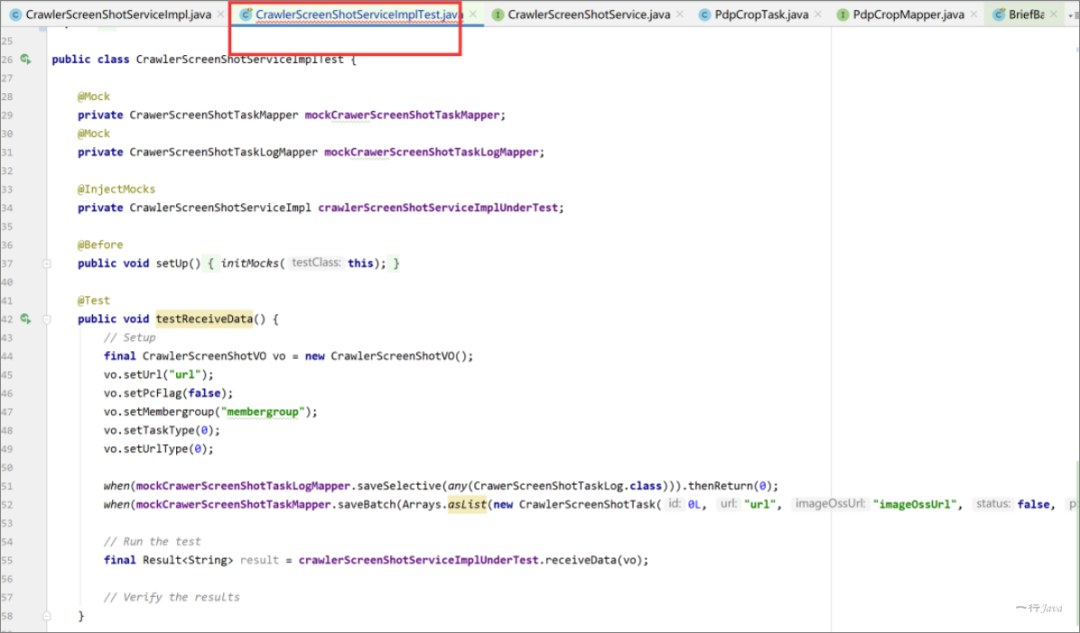Expand the folded setUp() method
The width and height of the screenshot is (1080, 633).
click(47, 263)
